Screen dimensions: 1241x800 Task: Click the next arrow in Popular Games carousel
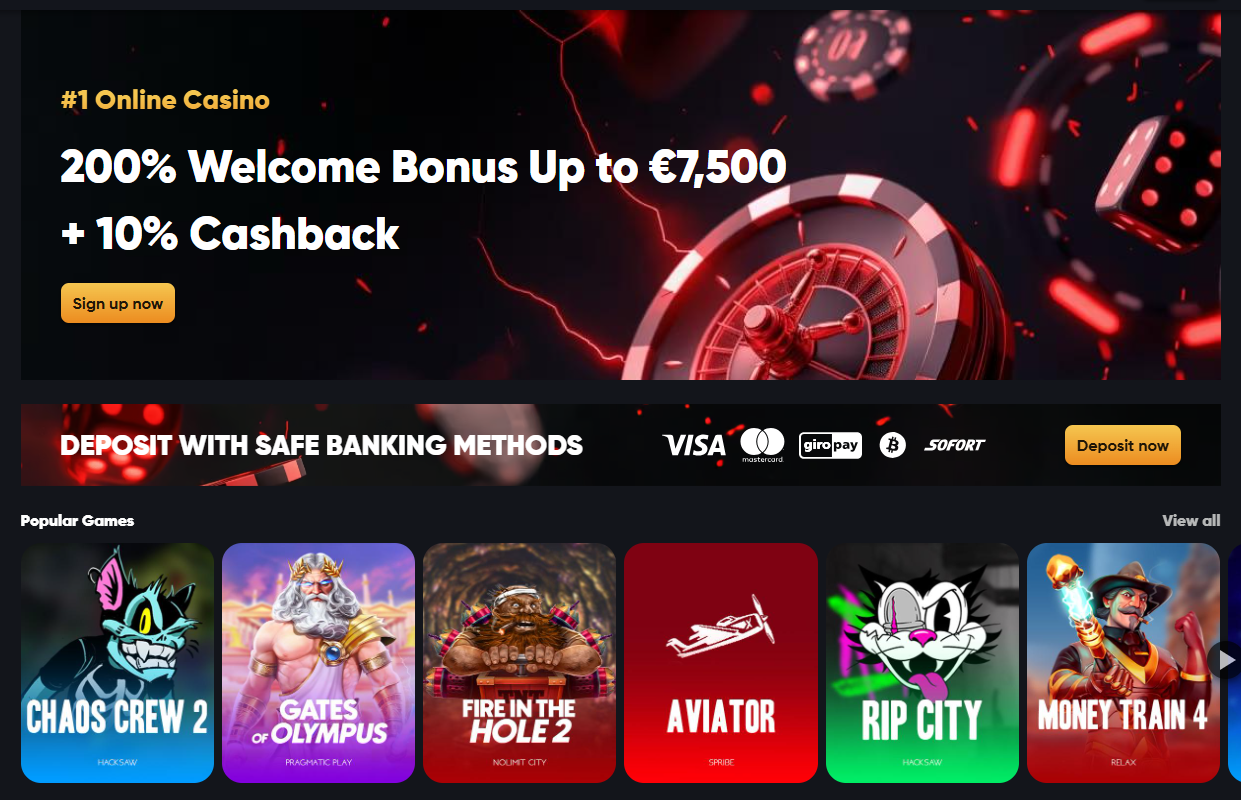tap(1224, 660)
